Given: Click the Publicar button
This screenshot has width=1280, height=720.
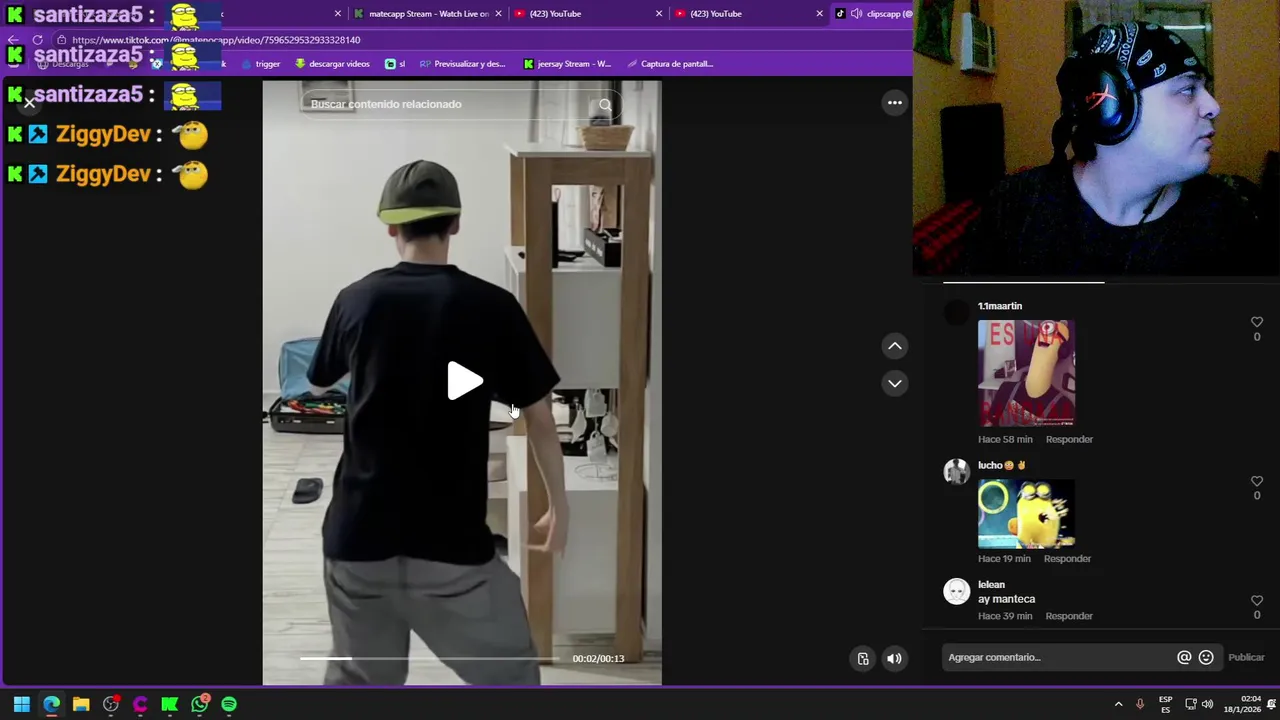Looking at the screenshot, I should coord(1246,657).
